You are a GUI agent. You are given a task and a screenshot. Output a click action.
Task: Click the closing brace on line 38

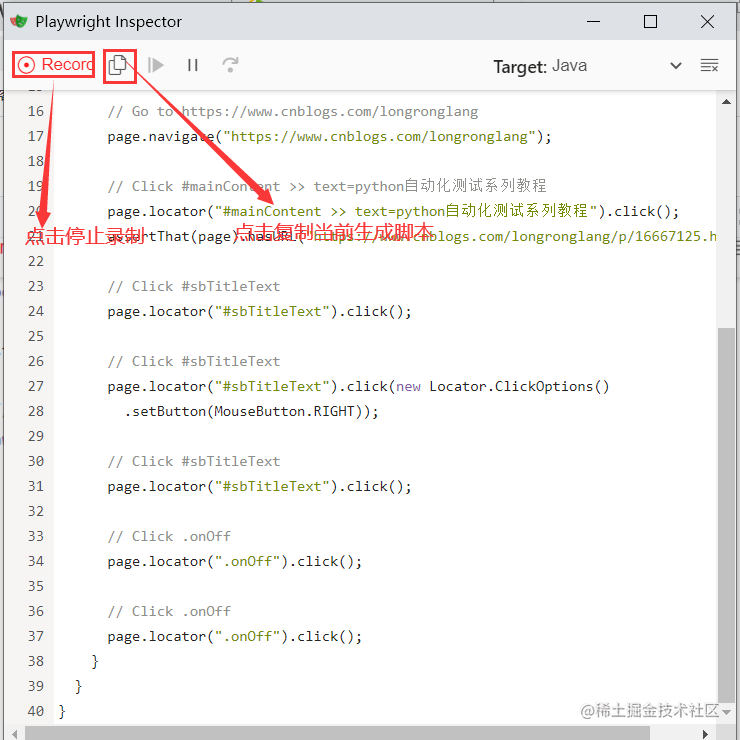pyautogui.click(x=95, y=661)
